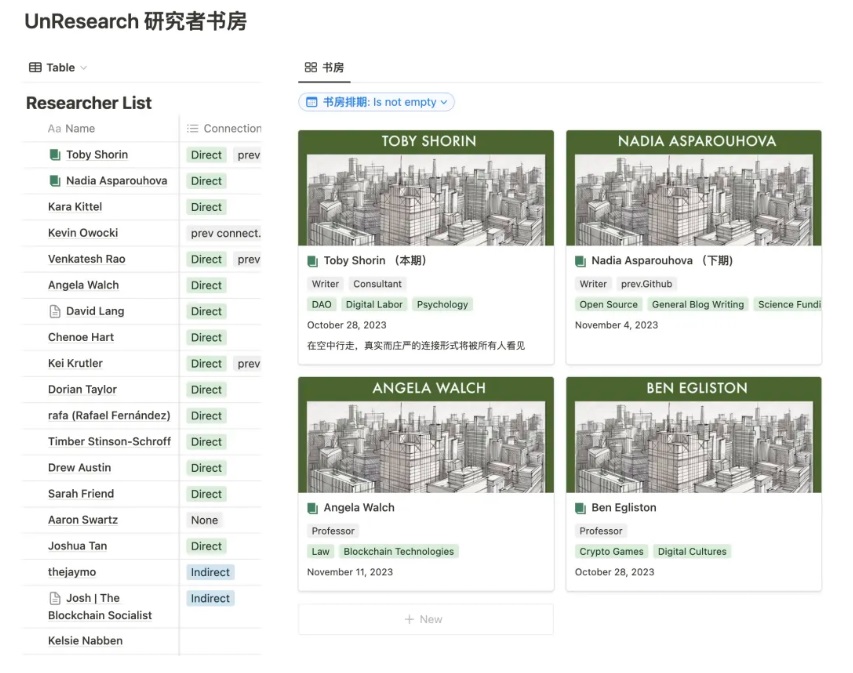Click gallery grid icon in 书房 tab
The width and height of the screenshot is (853, 673).
coord(310,68)
